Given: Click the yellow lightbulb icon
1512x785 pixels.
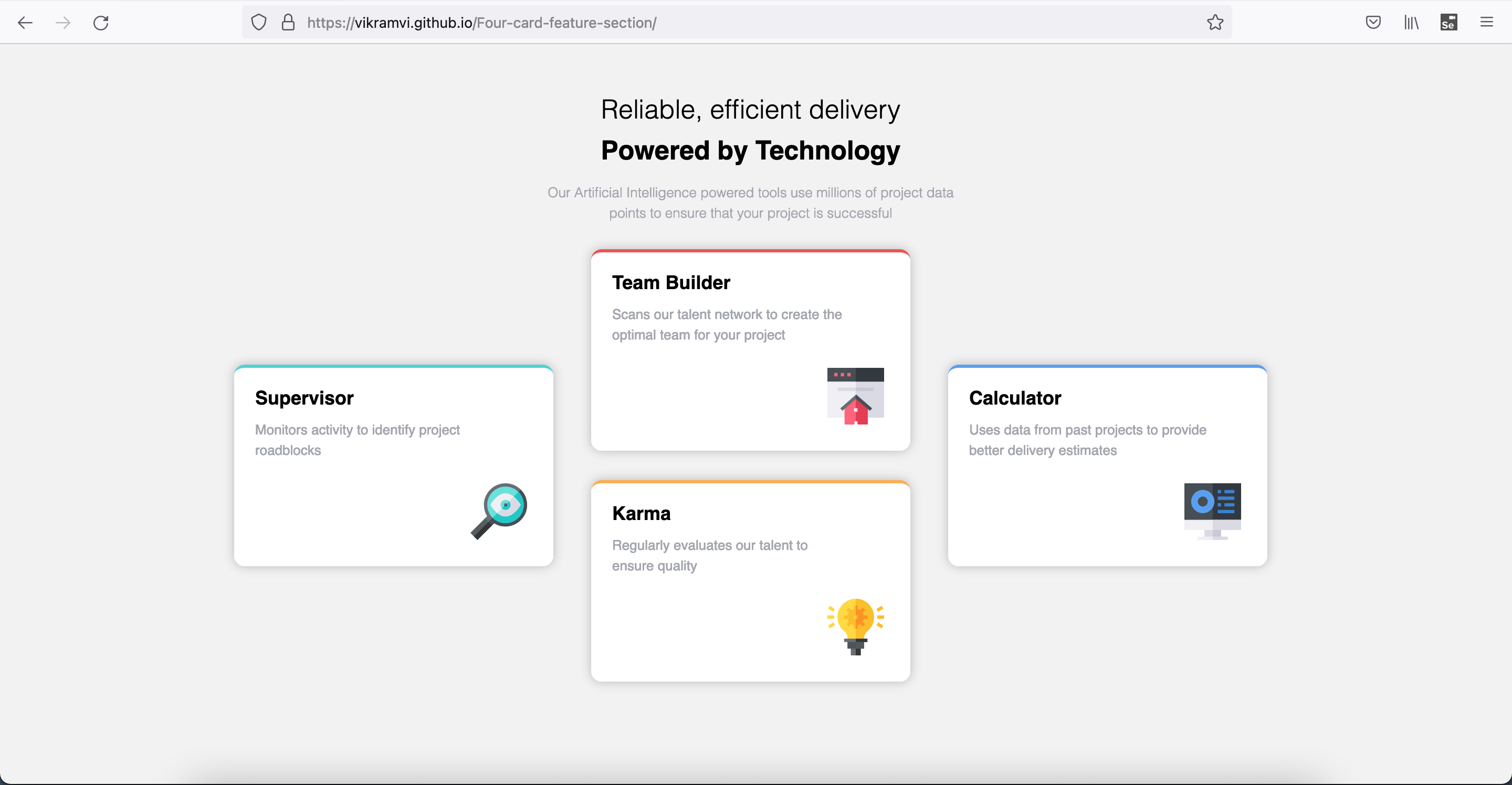Looking at the screenshot, I should [x=855, y=626].
